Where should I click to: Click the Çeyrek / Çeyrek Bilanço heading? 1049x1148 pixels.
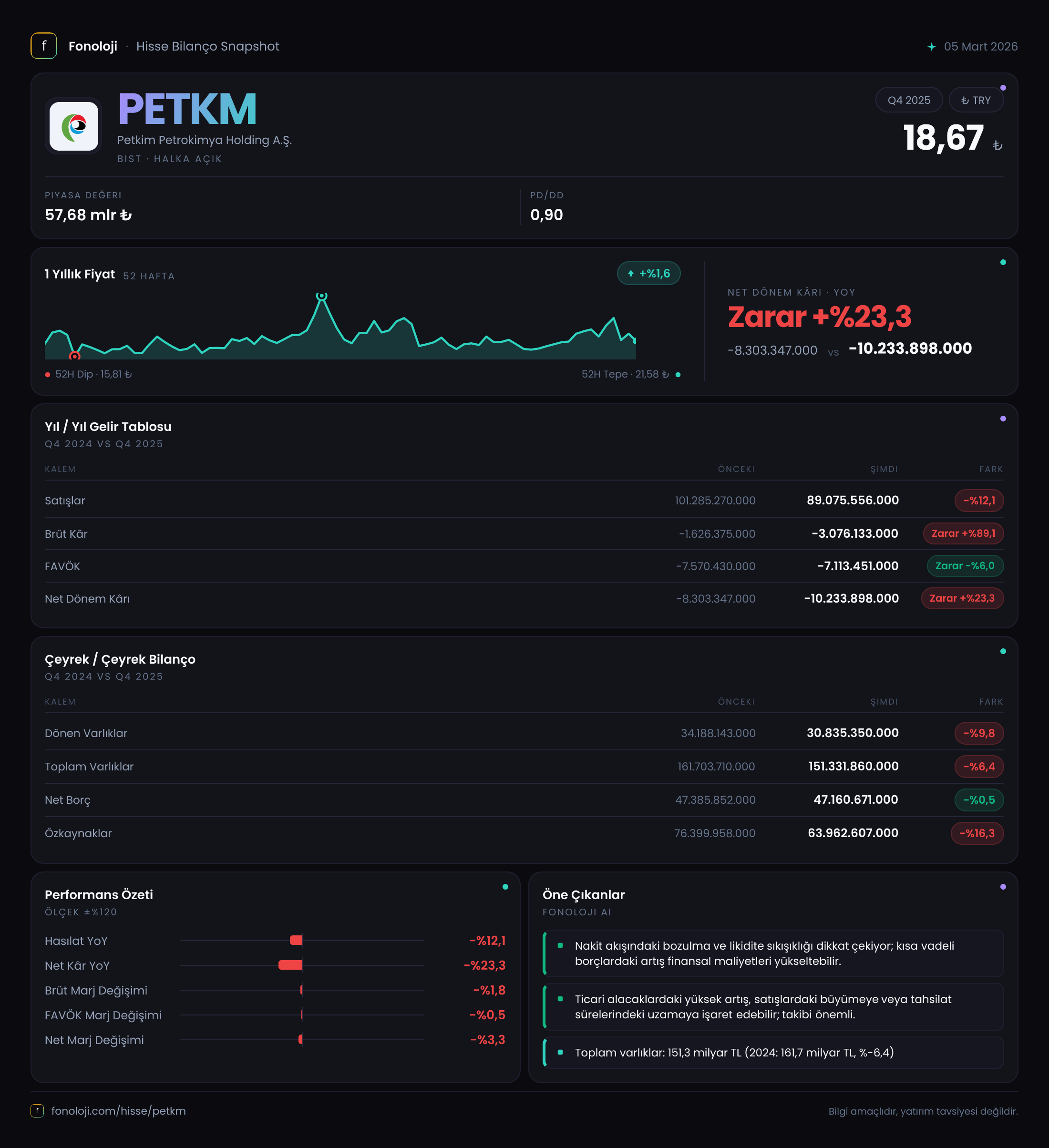(120, 659)
